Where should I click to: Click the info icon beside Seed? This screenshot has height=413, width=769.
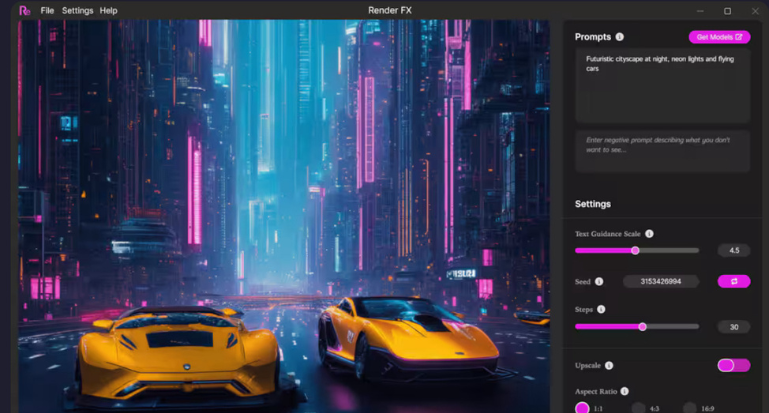click(x=599, y=282)
